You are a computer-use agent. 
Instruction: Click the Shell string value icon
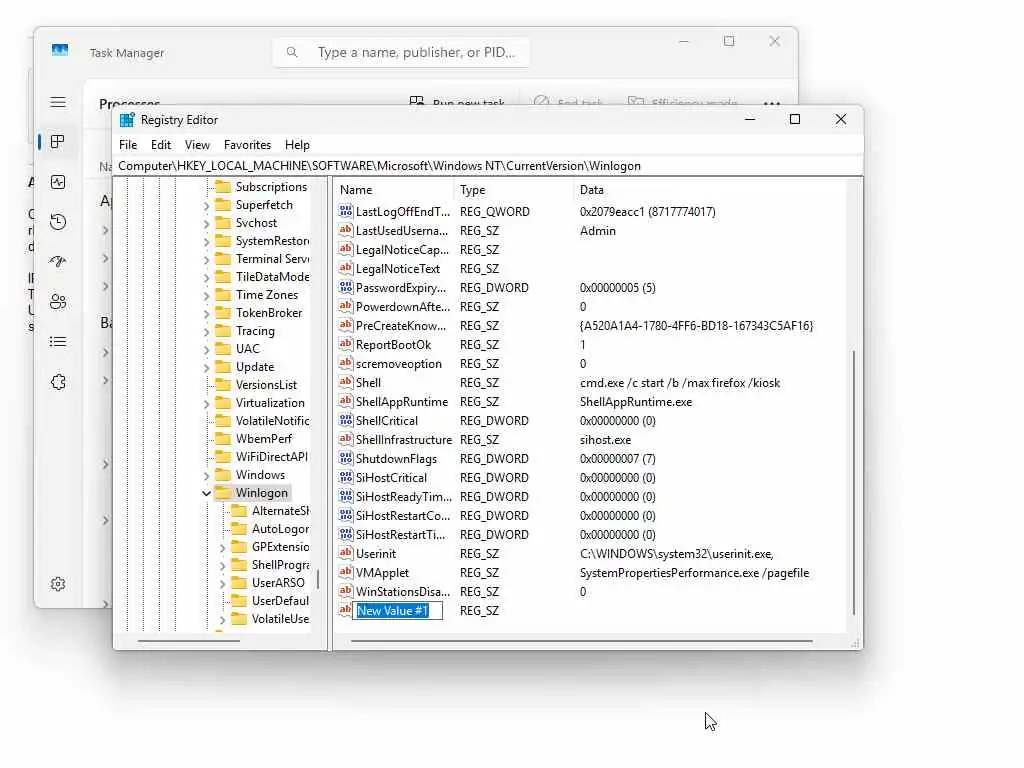(x=345, y=382)
